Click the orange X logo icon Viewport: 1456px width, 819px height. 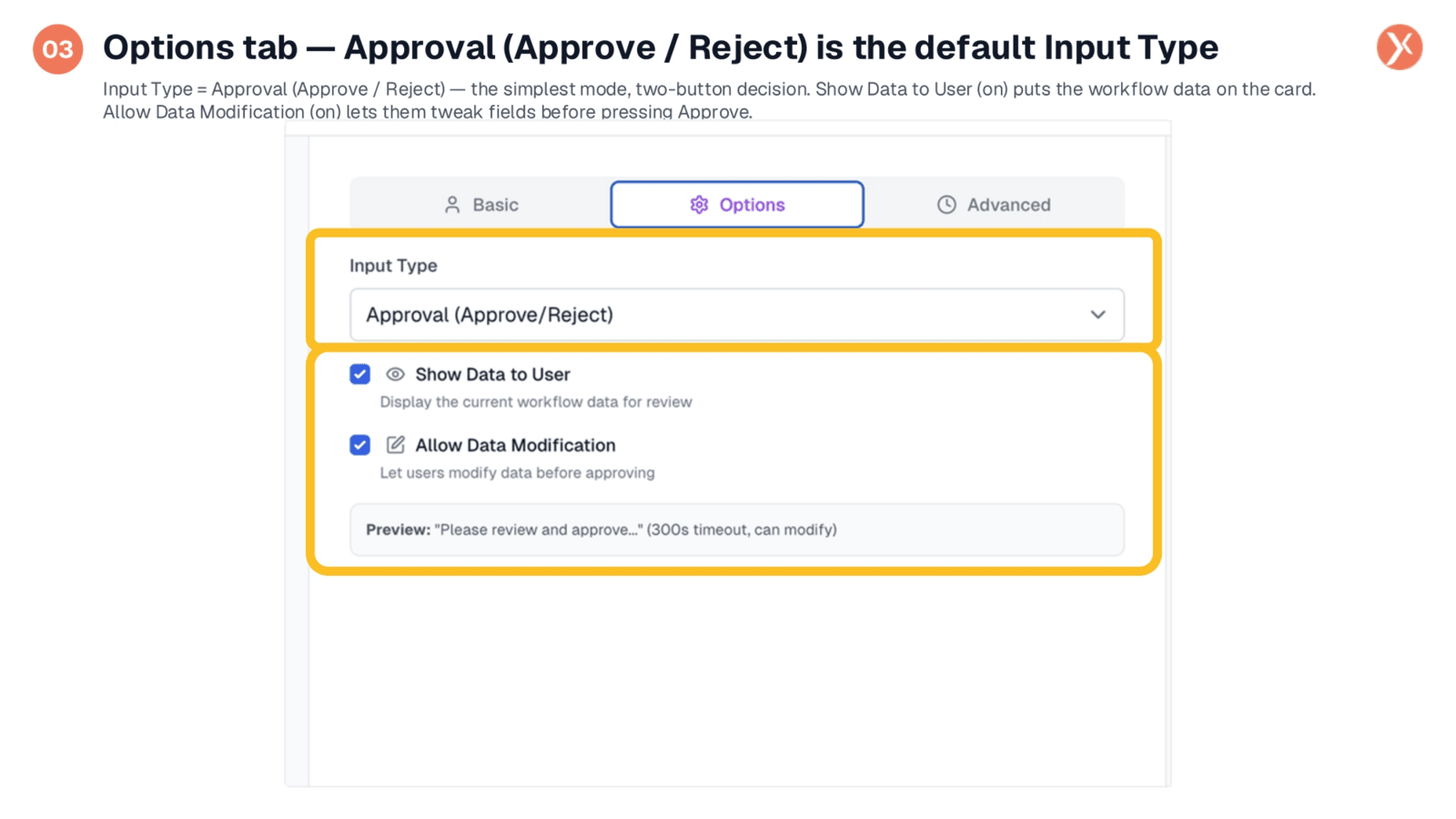[x=1400, y=47]
